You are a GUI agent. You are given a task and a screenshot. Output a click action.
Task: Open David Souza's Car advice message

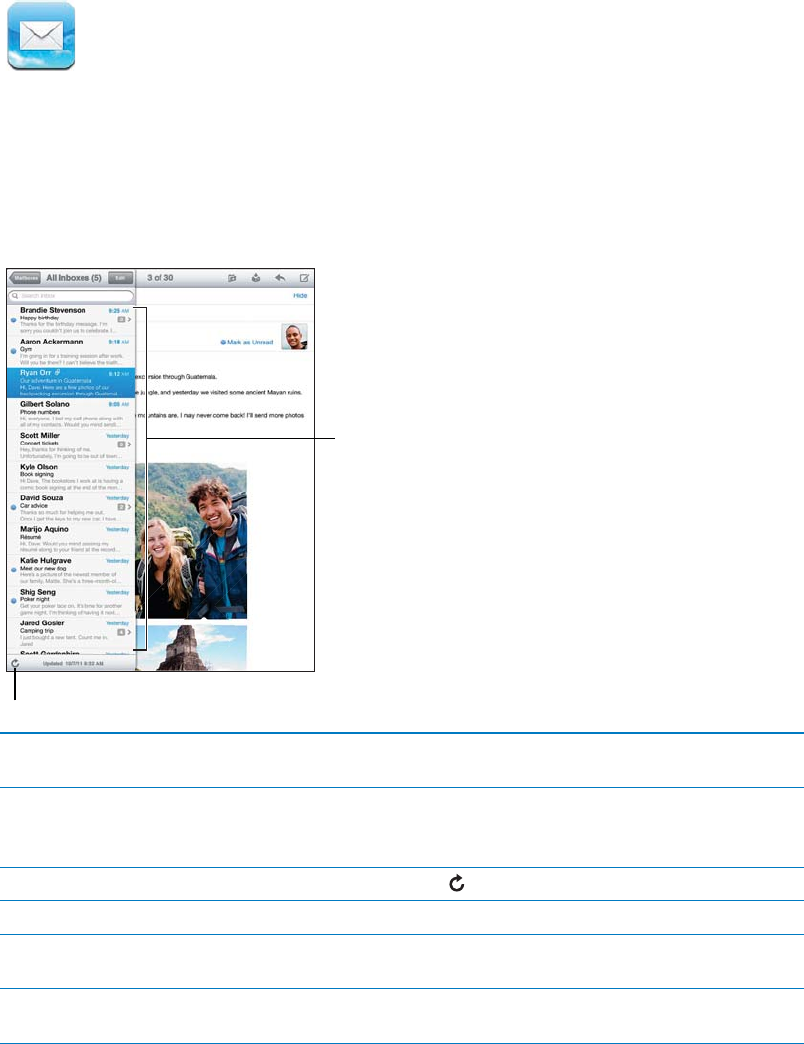click(71, 508)
